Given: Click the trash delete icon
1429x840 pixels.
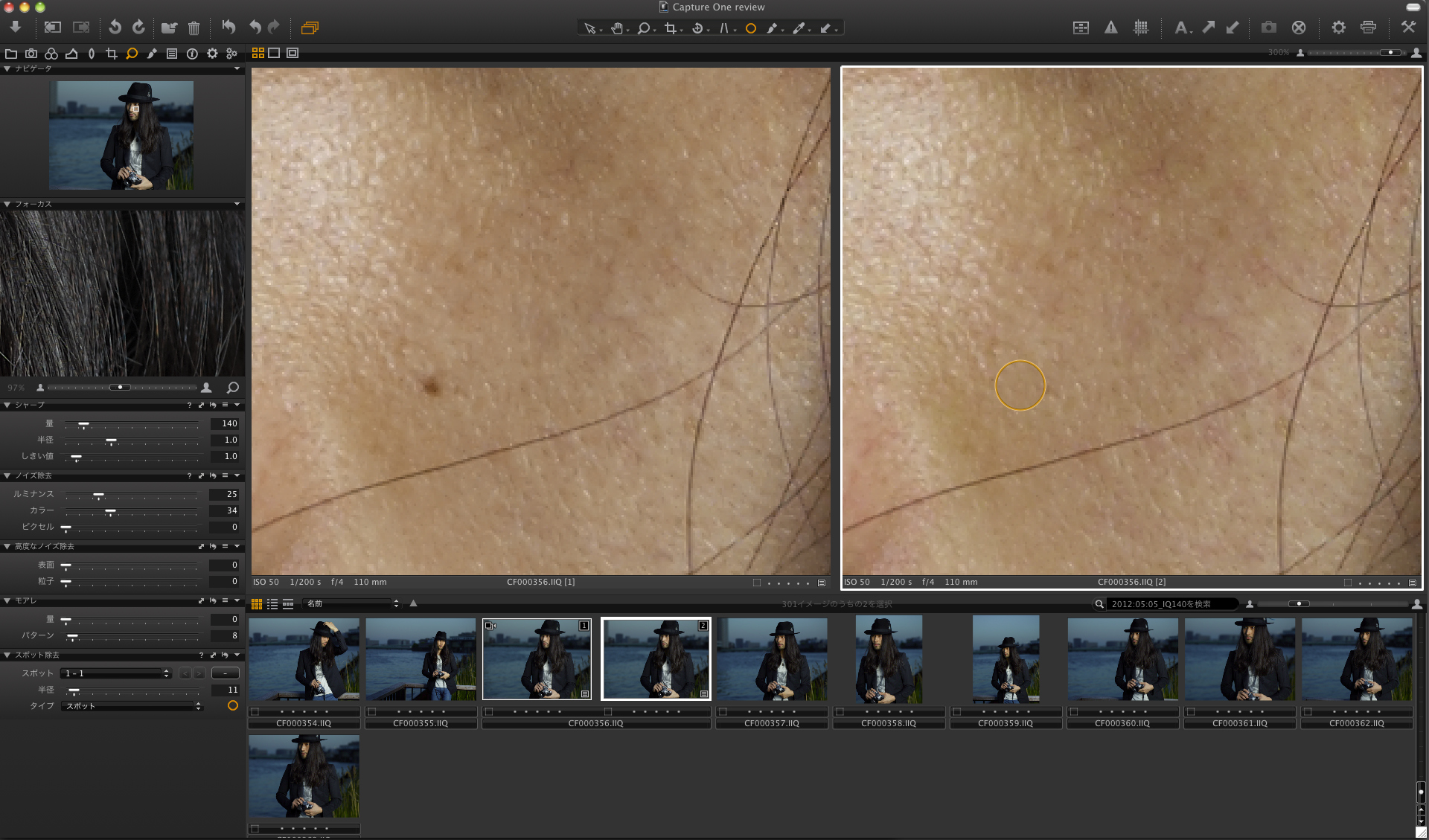Looking at the screenshot, I should (x=194, y=28).
